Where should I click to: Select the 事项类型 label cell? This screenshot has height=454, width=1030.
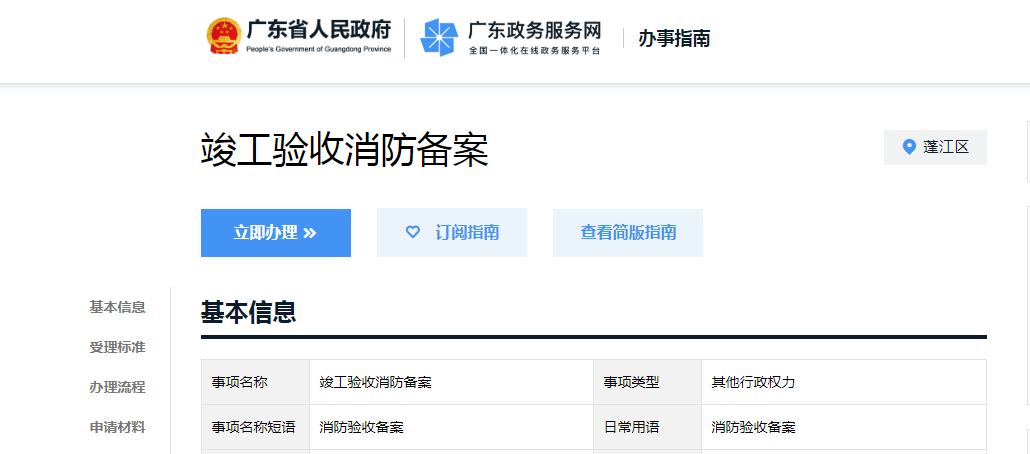point(648,382)
